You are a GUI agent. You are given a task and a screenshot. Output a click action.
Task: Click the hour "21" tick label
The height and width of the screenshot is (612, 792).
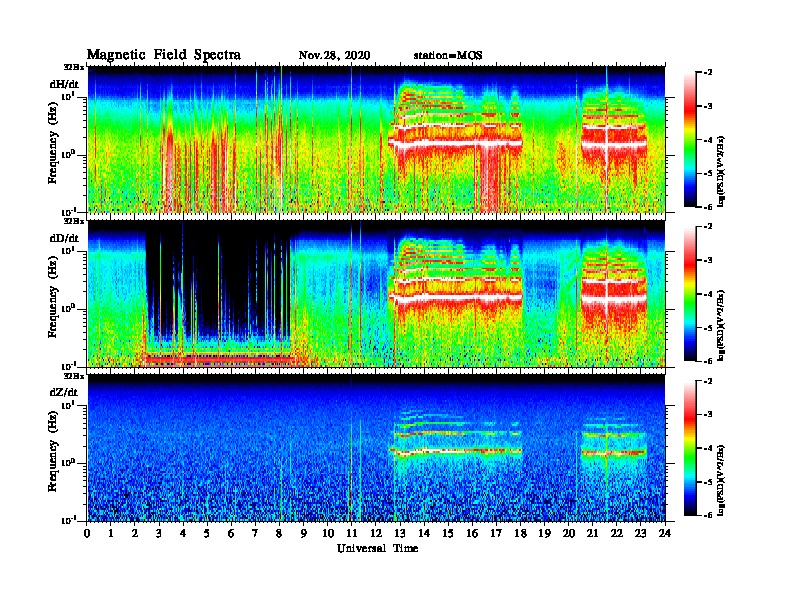(x=592, y=533)
